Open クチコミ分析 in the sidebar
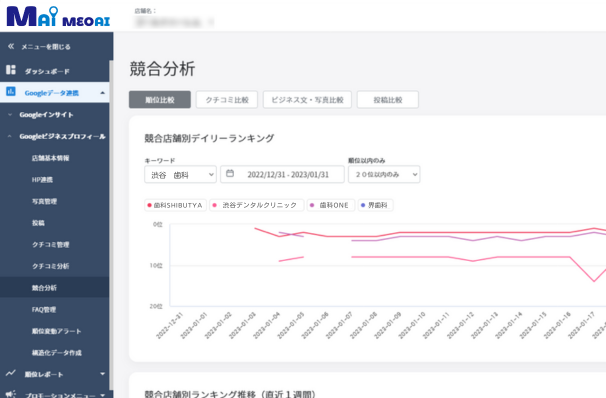This screenshot has width=606, height=398. click(50, 266)
